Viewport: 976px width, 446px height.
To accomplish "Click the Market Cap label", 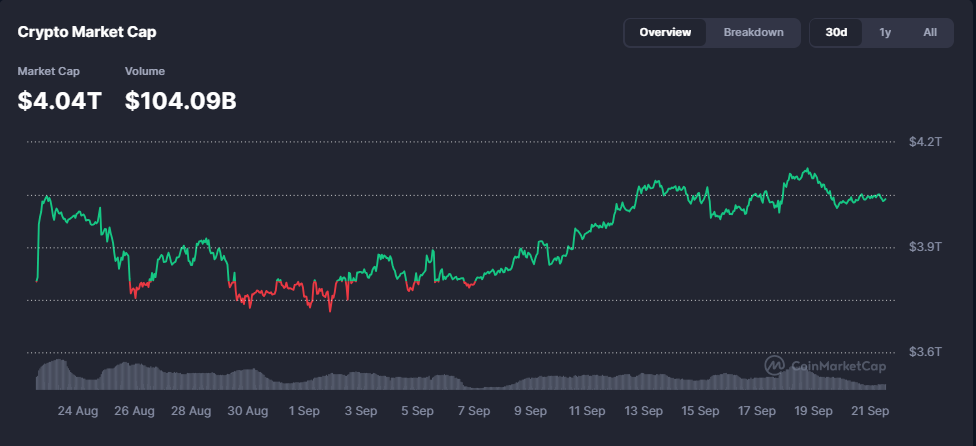I will (48, 71).
